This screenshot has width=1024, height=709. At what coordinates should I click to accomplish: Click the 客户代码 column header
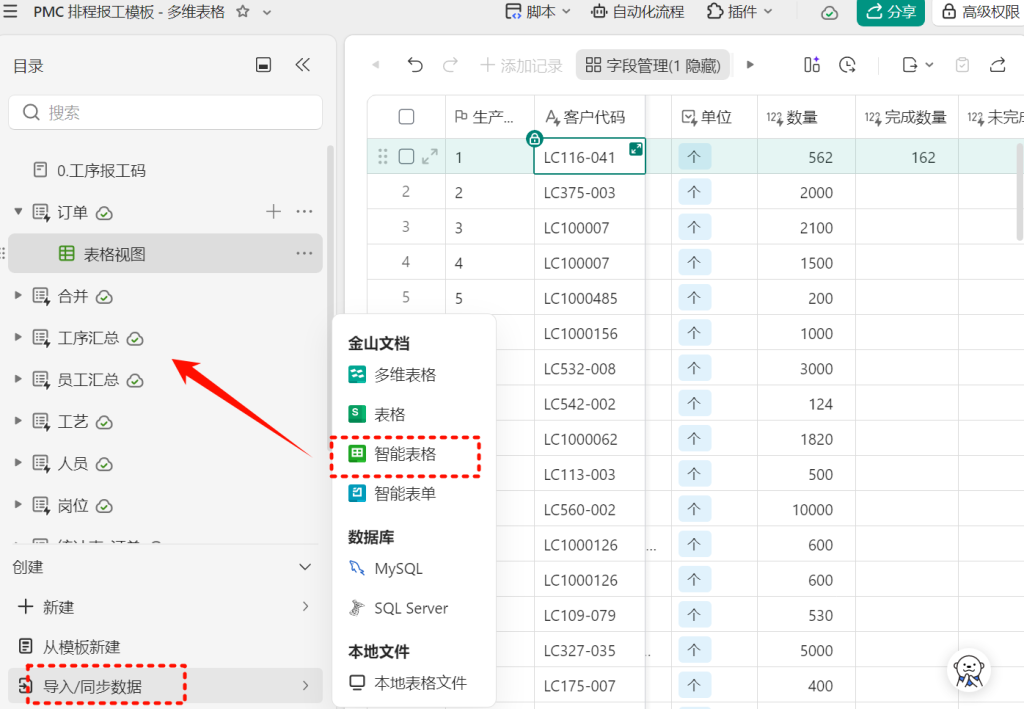pyautogui.click(x=590, y=117)
